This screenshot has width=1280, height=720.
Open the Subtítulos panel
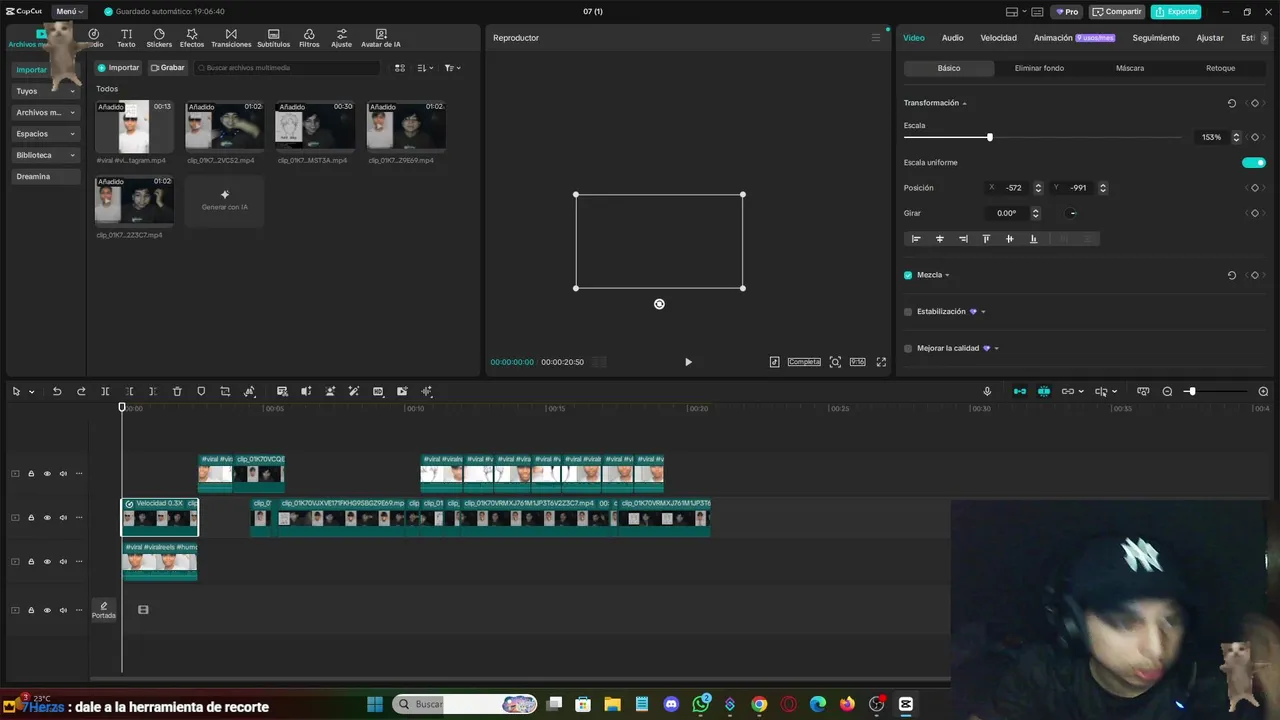point(273,38)
